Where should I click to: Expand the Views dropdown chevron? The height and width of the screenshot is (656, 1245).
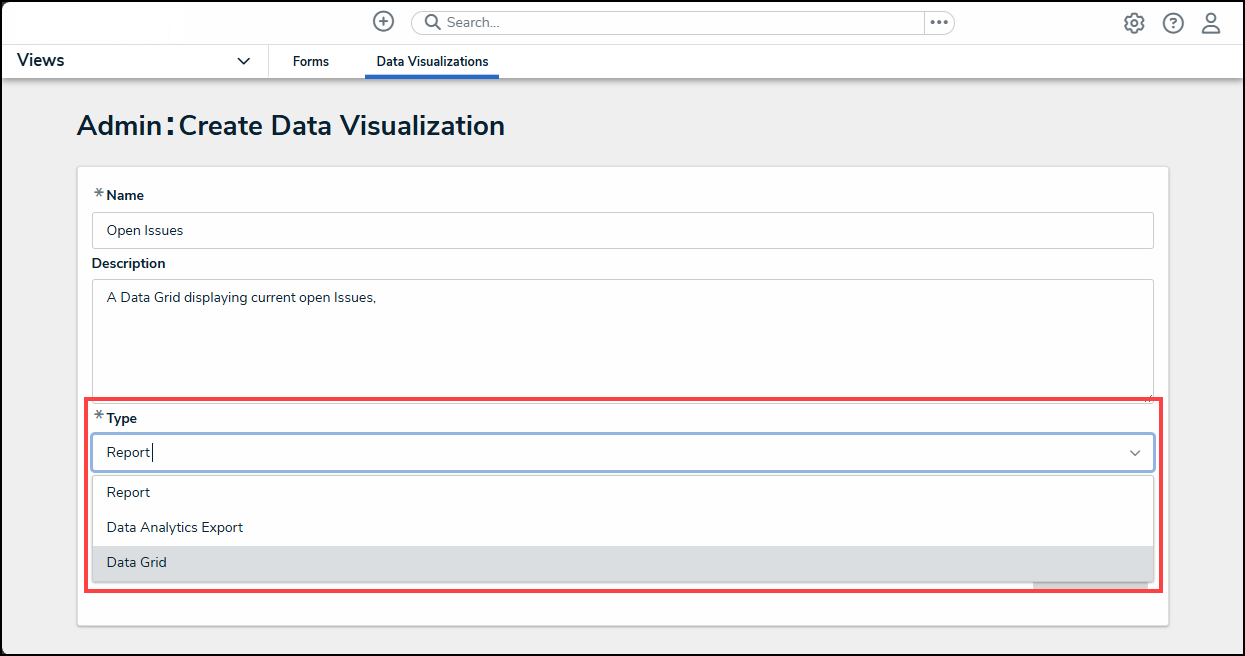tap(243, 61)
